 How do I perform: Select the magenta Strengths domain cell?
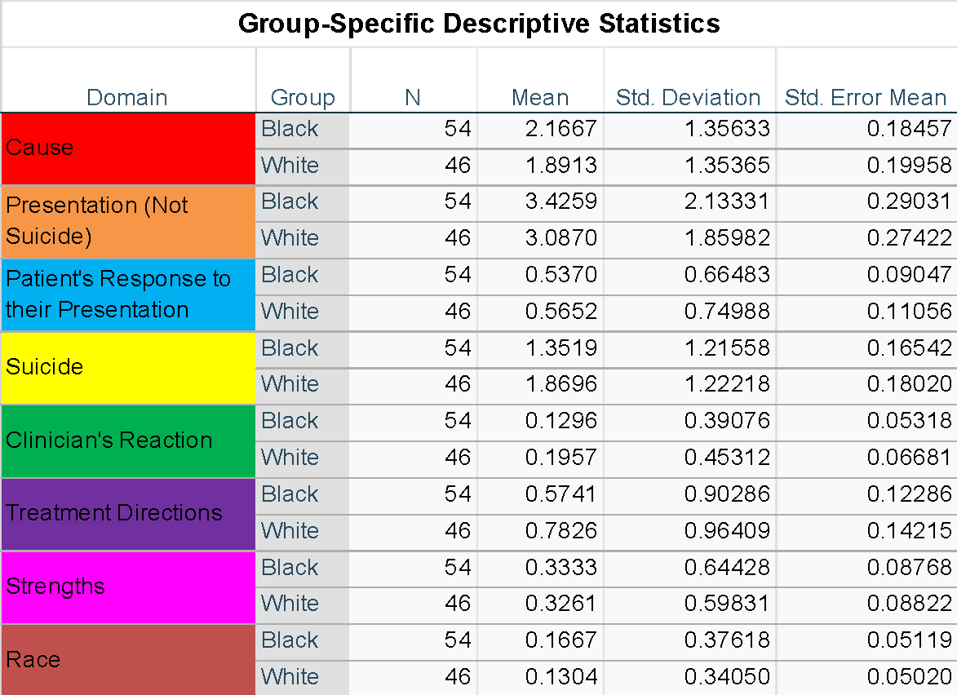pos(128,586)
